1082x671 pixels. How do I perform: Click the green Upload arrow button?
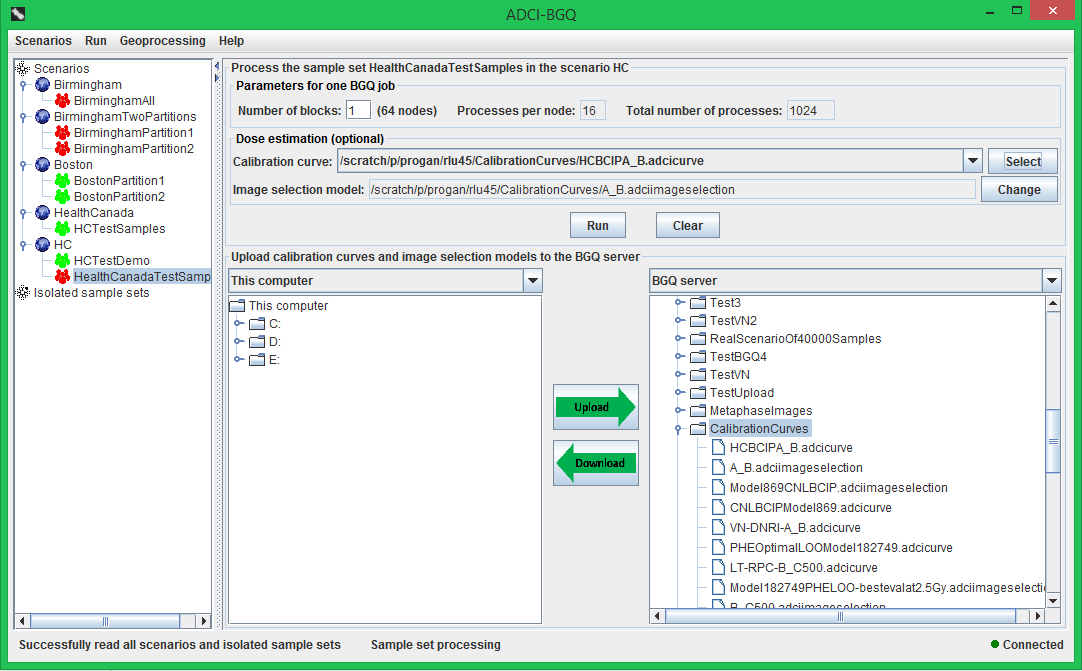pyautogui.click(x=596, y=407)
